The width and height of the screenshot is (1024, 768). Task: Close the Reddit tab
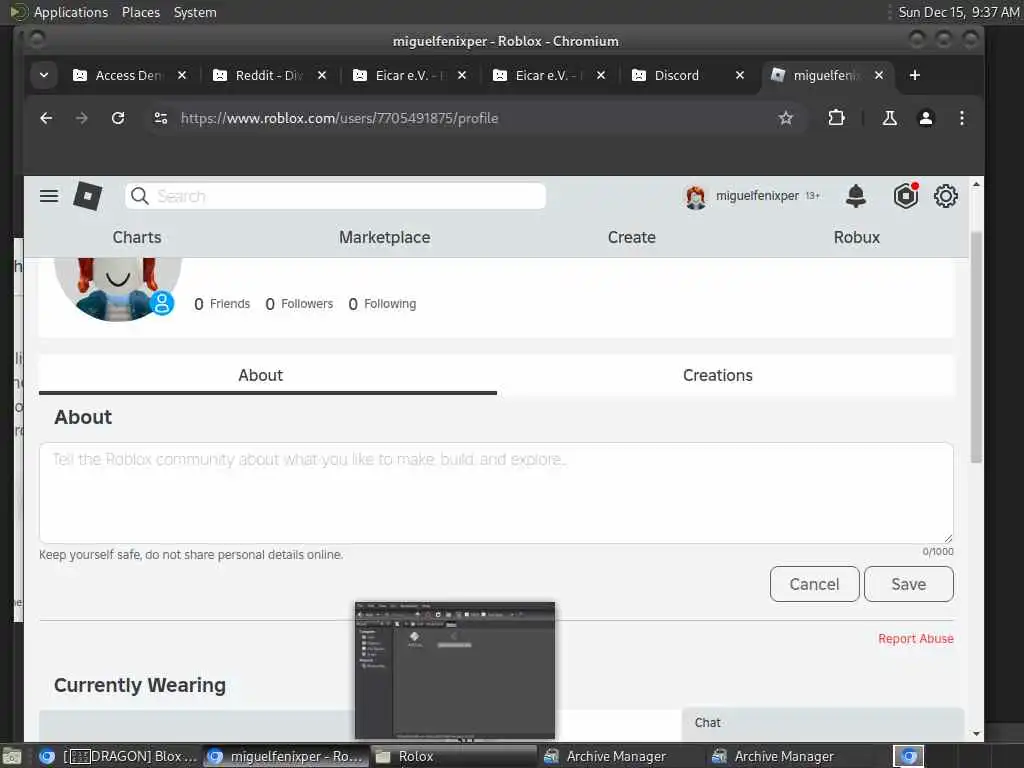322,76
